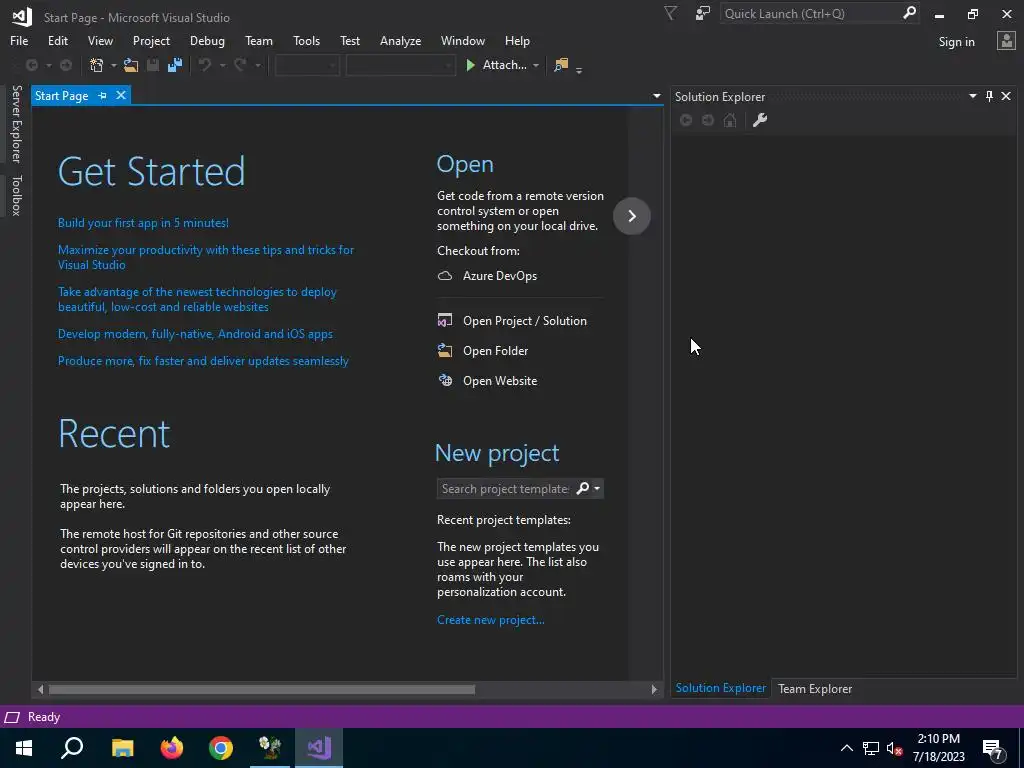The height and width of the screenshot is (768, 1024).
Task: Click the Save All toolbar icon
Action: point(175,65)
